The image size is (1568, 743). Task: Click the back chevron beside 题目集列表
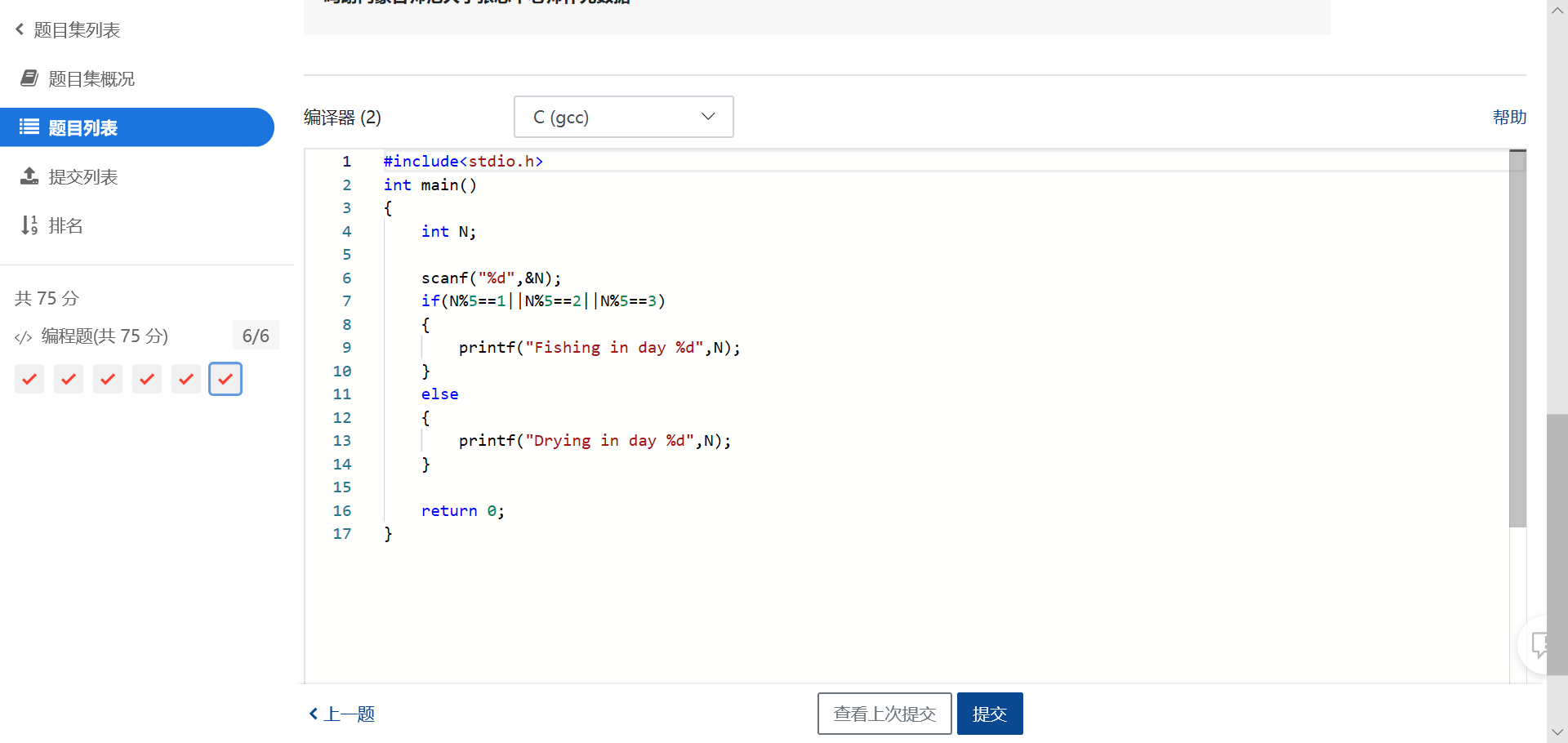(20, 29)
